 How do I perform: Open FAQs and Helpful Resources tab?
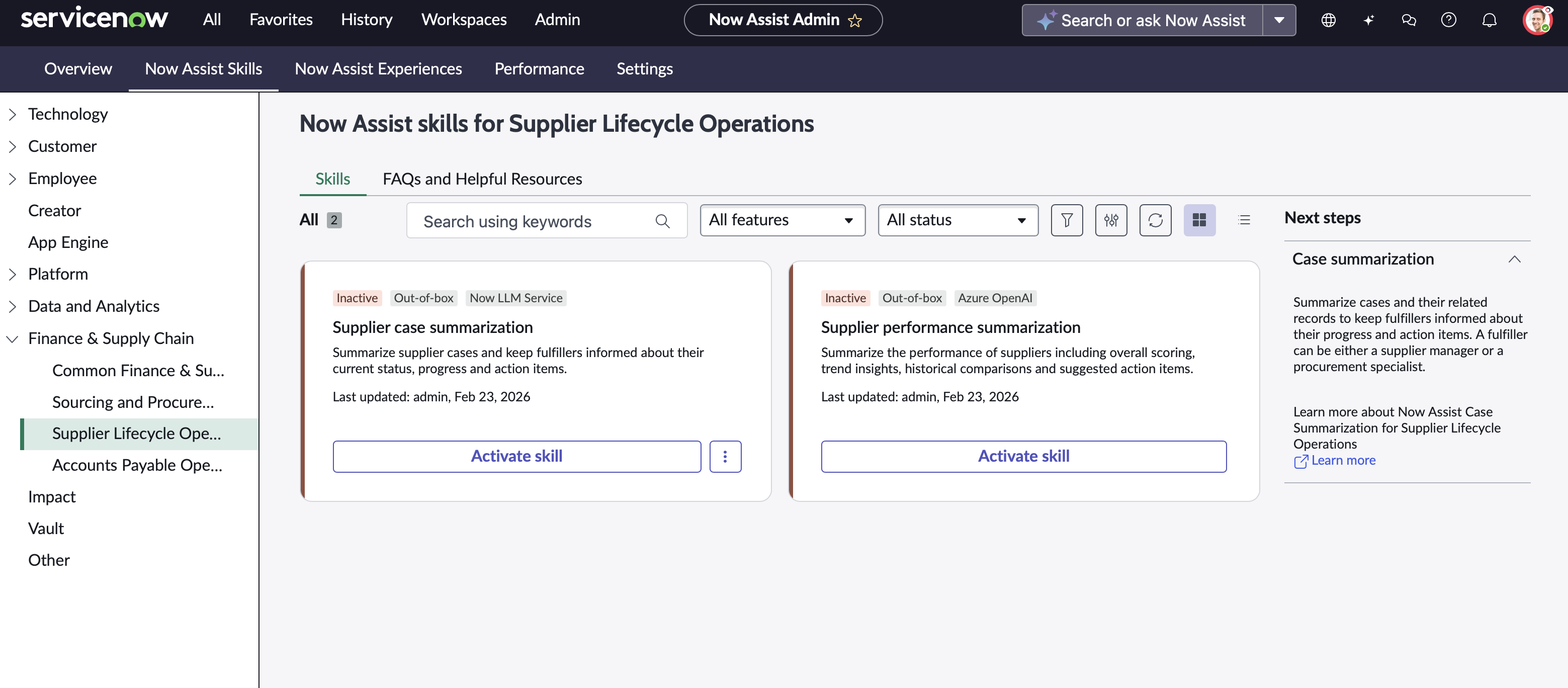click(482, 179)
